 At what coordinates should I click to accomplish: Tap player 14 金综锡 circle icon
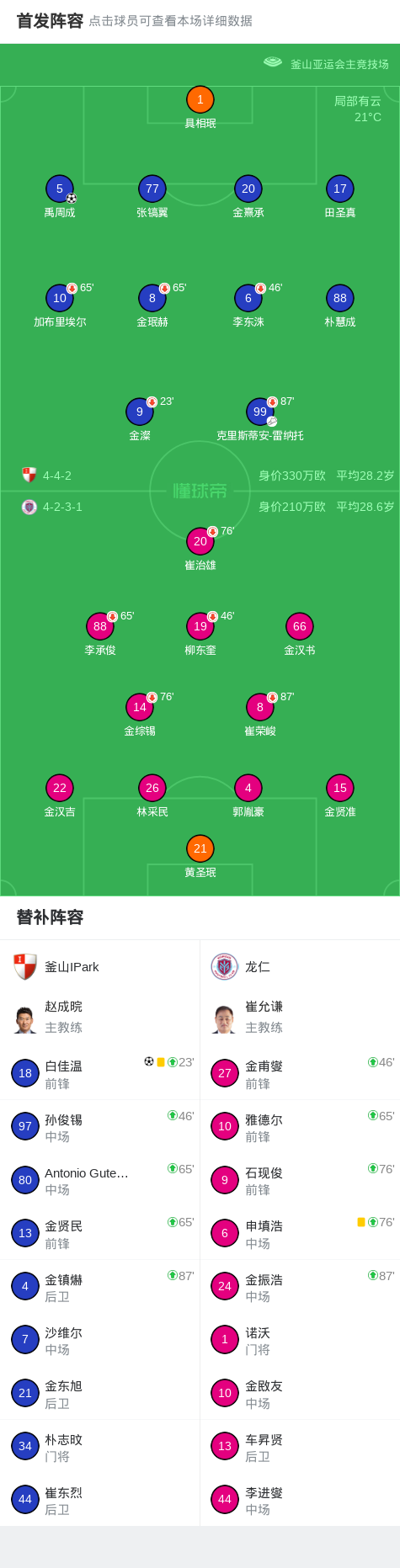(x=139, y=707)
